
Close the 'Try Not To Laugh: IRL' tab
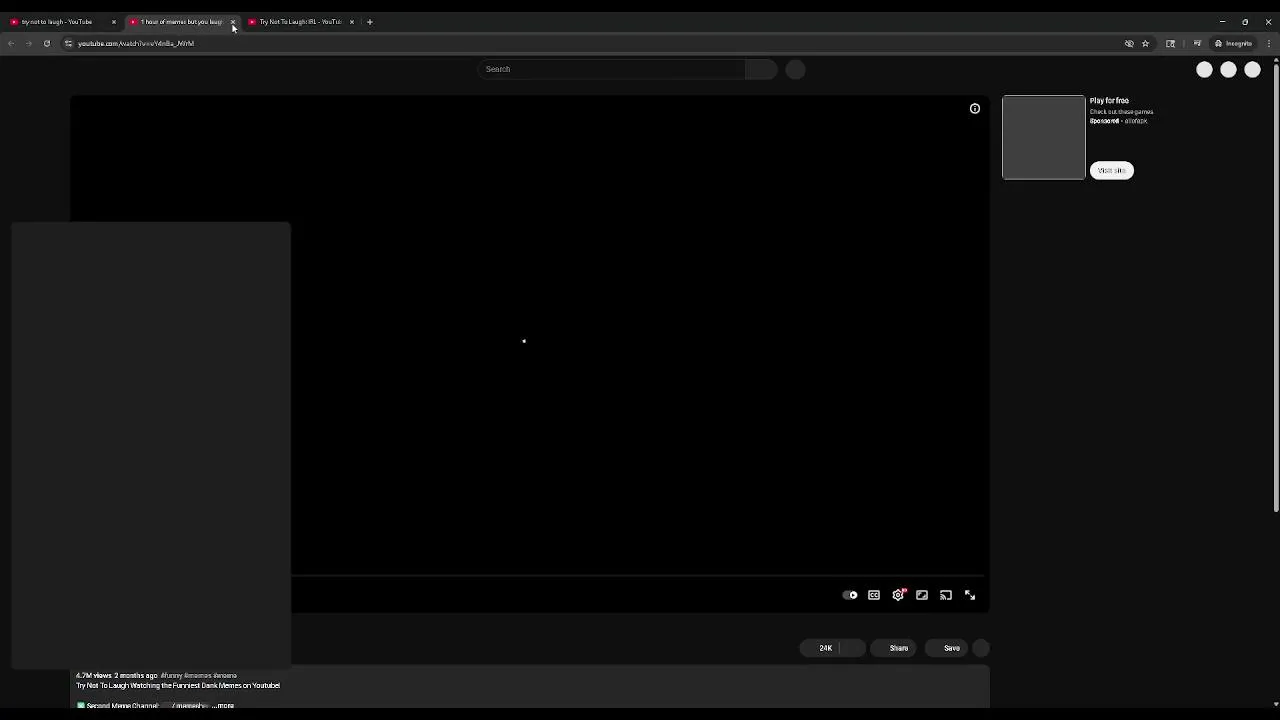[x=352, y=22]
